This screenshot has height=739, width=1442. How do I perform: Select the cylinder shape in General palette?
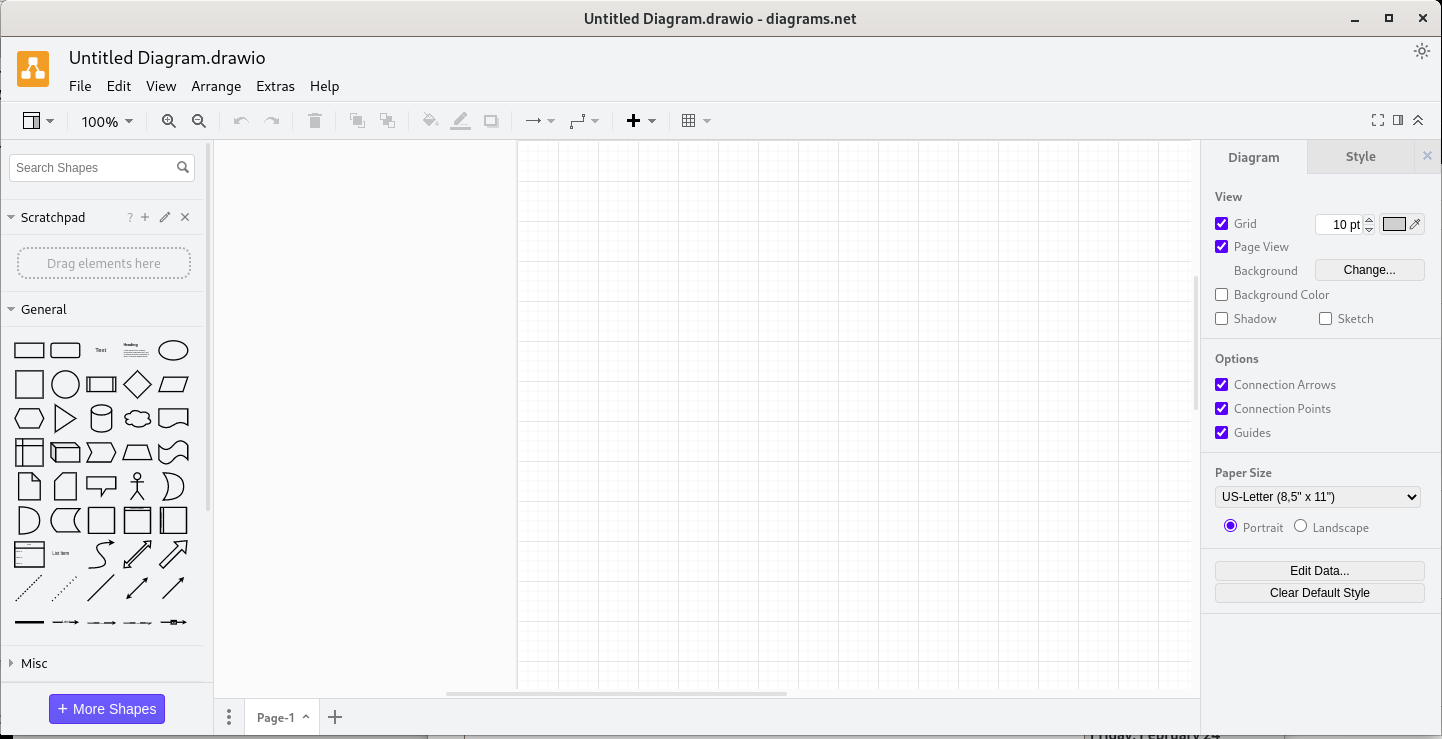point(101,418)
